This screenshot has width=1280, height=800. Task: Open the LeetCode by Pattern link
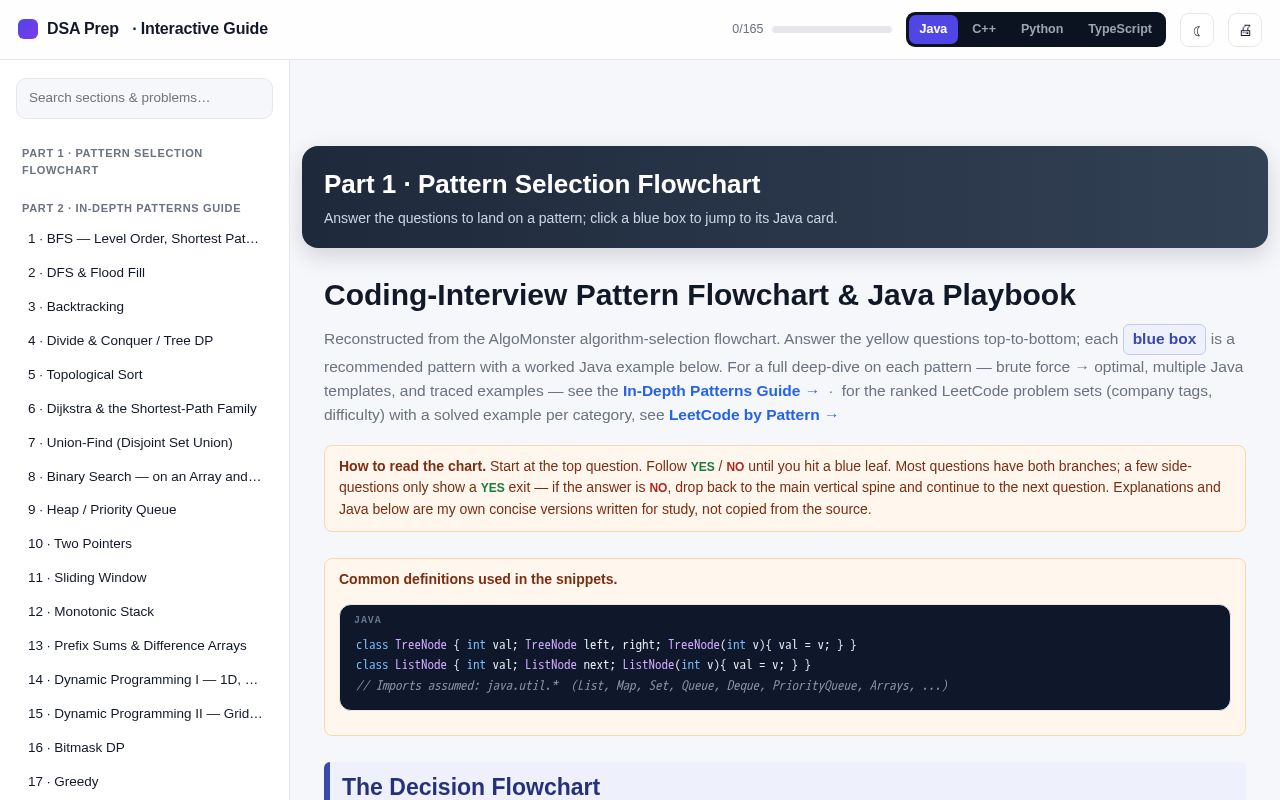(754, 415)
